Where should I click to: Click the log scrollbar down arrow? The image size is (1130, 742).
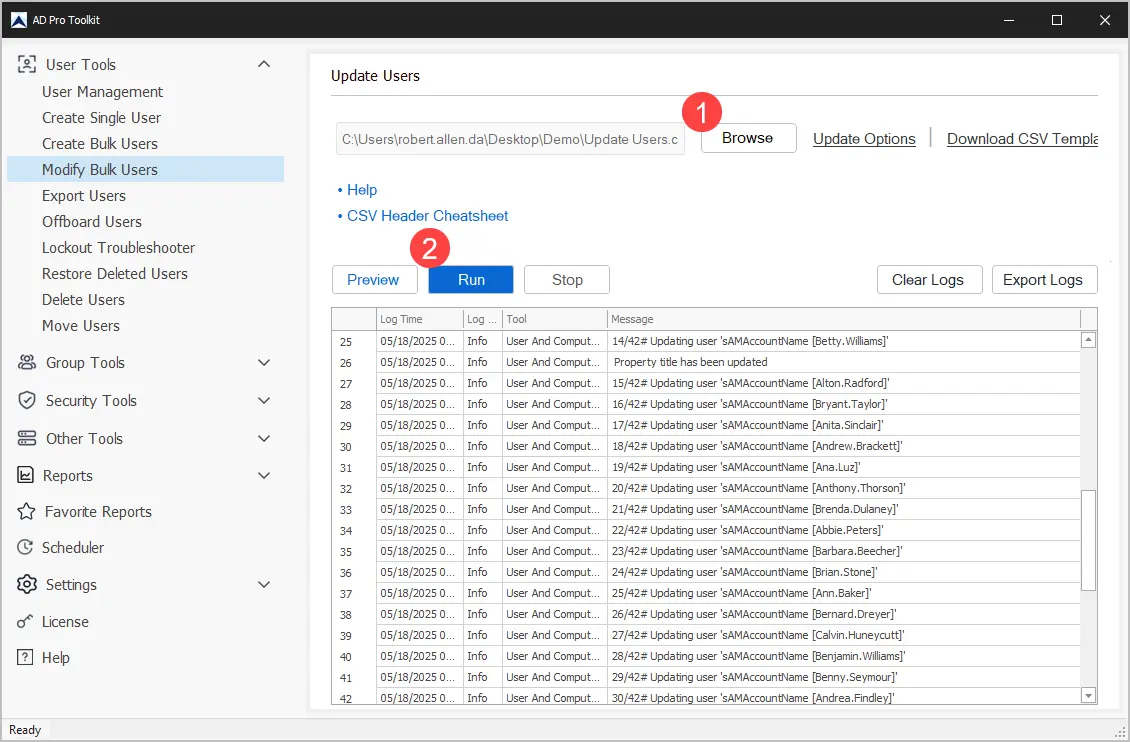pos(1089,695)
